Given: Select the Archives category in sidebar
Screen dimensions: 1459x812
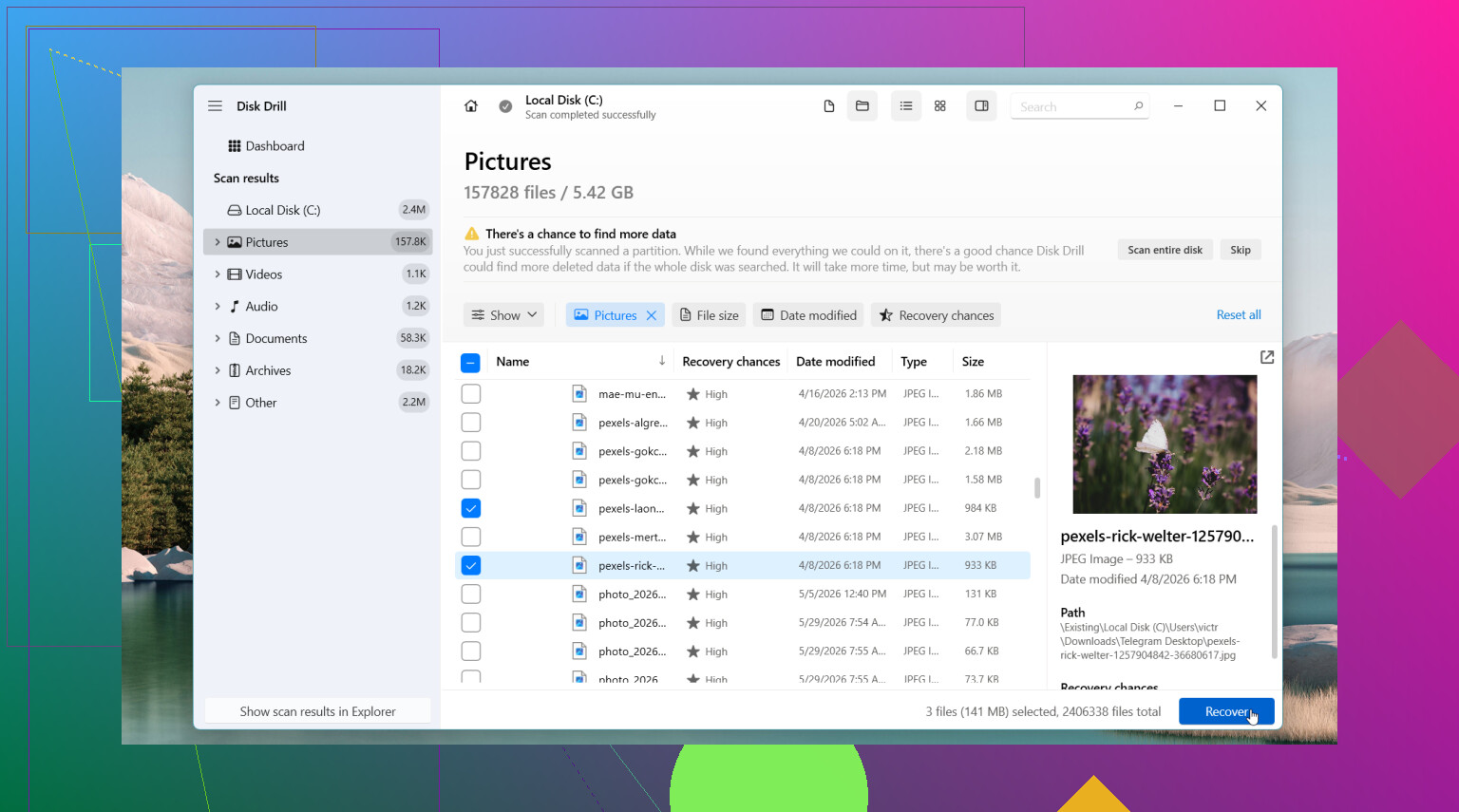Looking at the screenshot, I should [x=317, y=370].
